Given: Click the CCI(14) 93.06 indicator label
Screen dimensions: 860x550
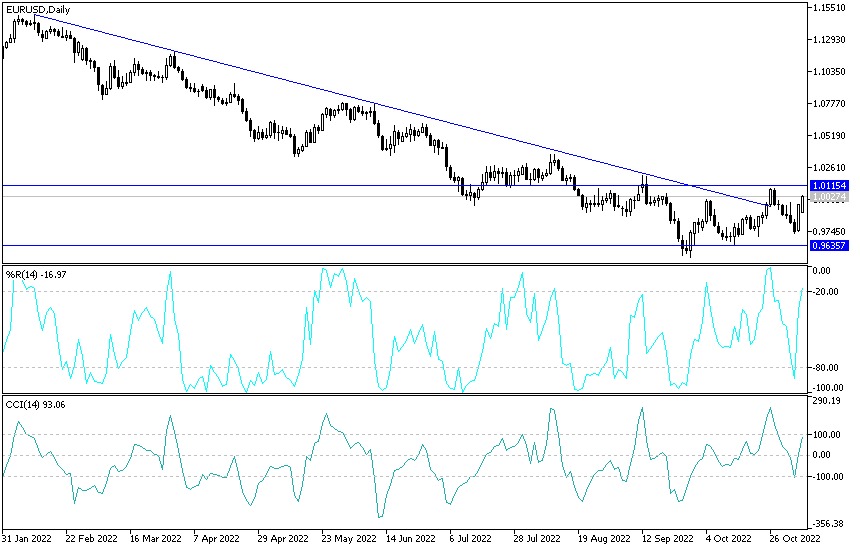Looking at the screenshot, I should (x=35, y=405).
